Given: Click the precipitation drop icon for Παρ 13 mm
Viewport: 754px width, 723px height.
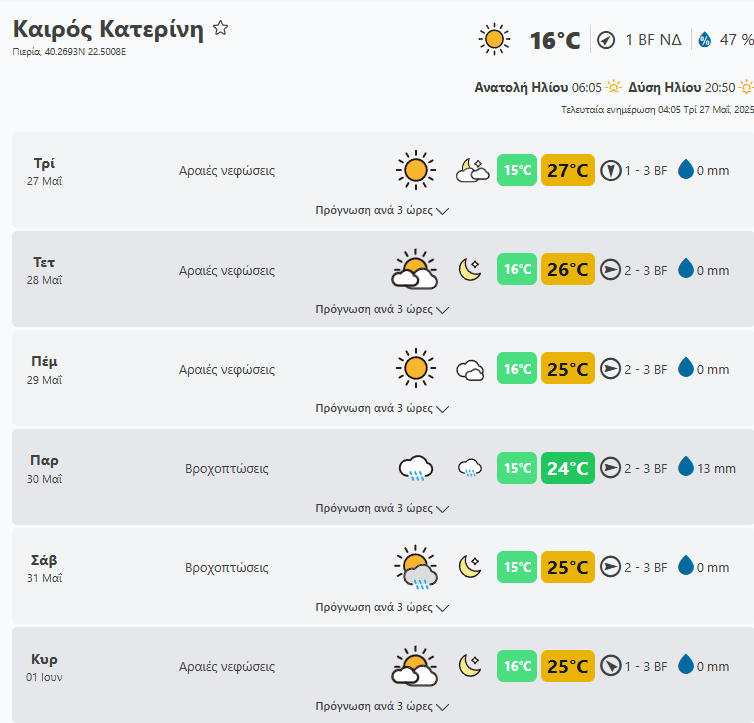Looking at the screenshot, I should pos(686,467).
